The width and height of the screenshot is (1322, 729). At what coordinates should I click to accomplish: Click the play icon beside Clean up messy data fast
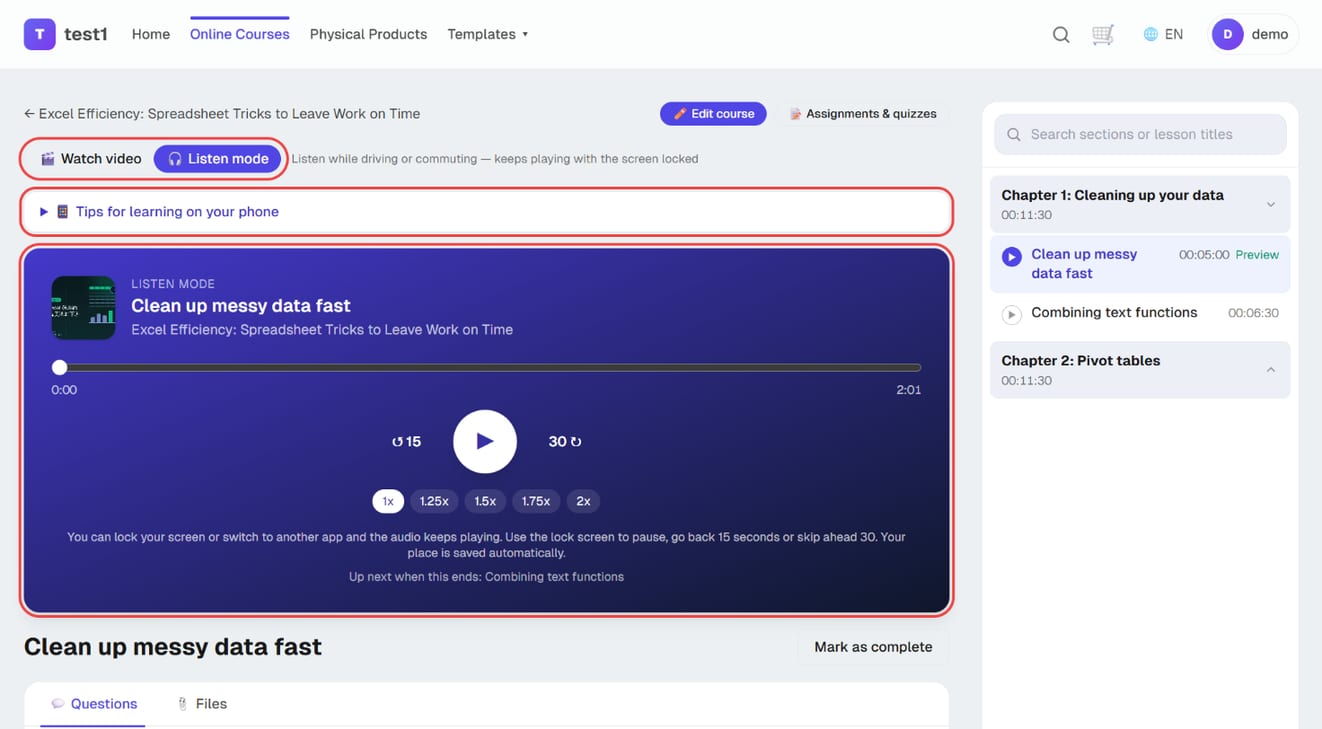pos(1012,257)
